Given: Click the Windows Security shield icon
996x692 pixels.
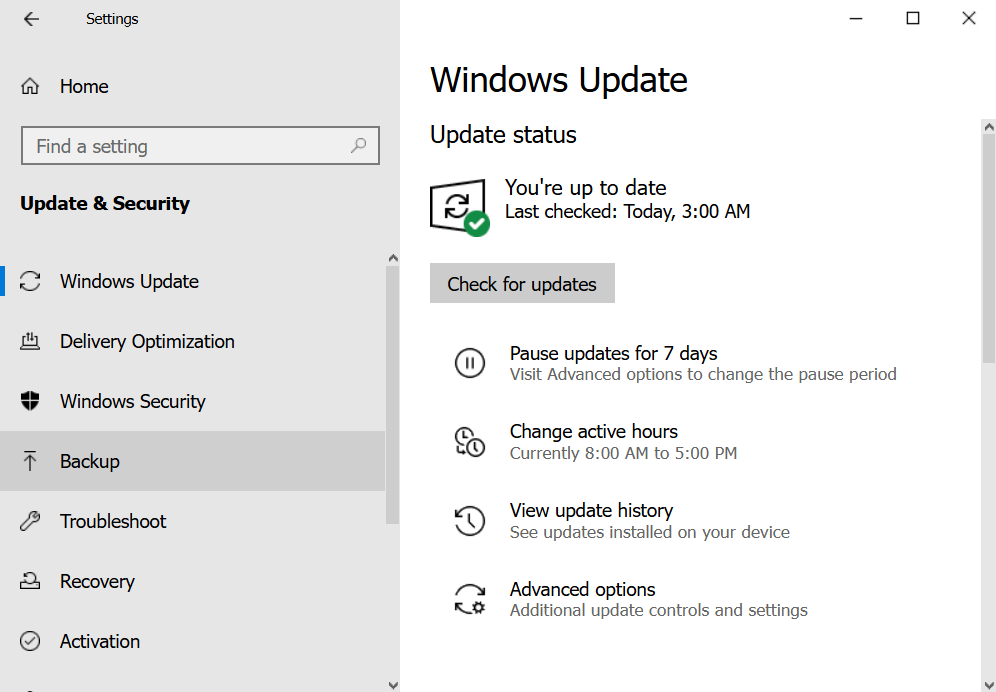Looking at the screenshot, I should [30, 401].
